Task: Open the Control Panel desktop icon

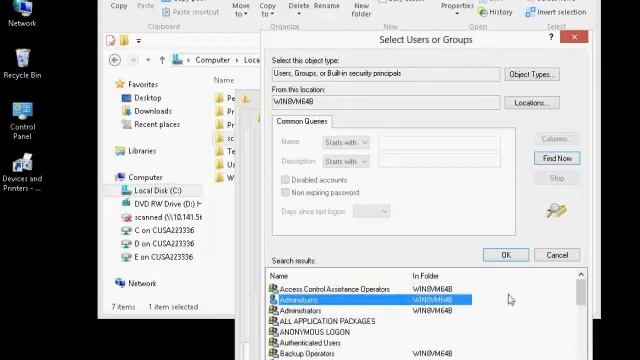Action: (22, 121)
